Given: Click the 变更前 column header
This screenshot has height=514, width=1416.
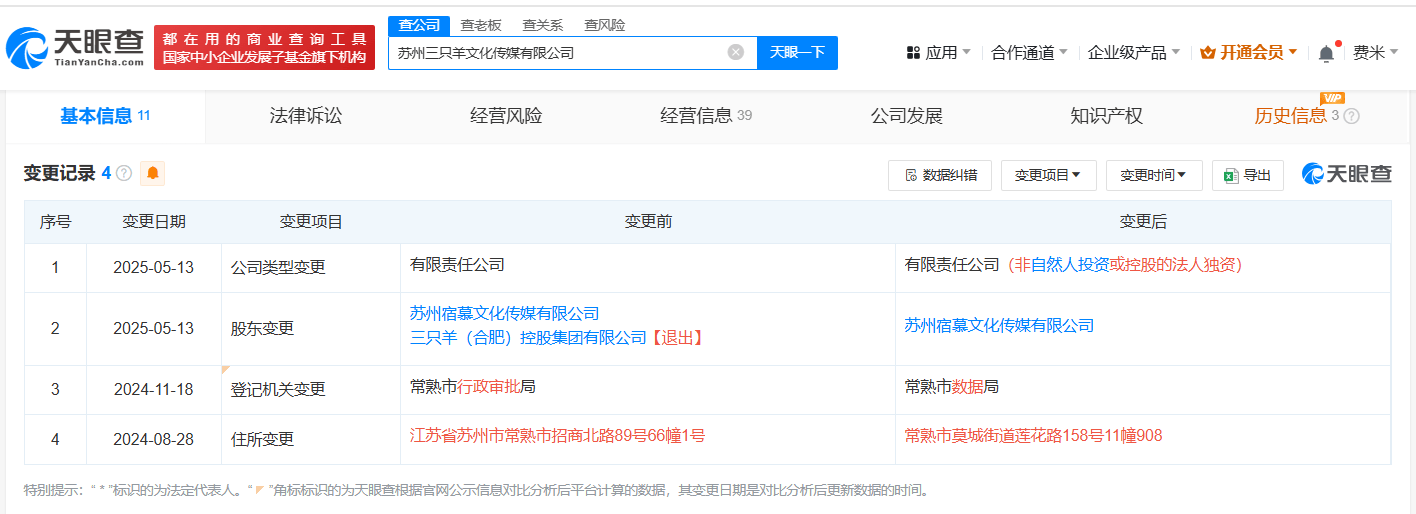Looking at the screenshot, I should point(648,222).
